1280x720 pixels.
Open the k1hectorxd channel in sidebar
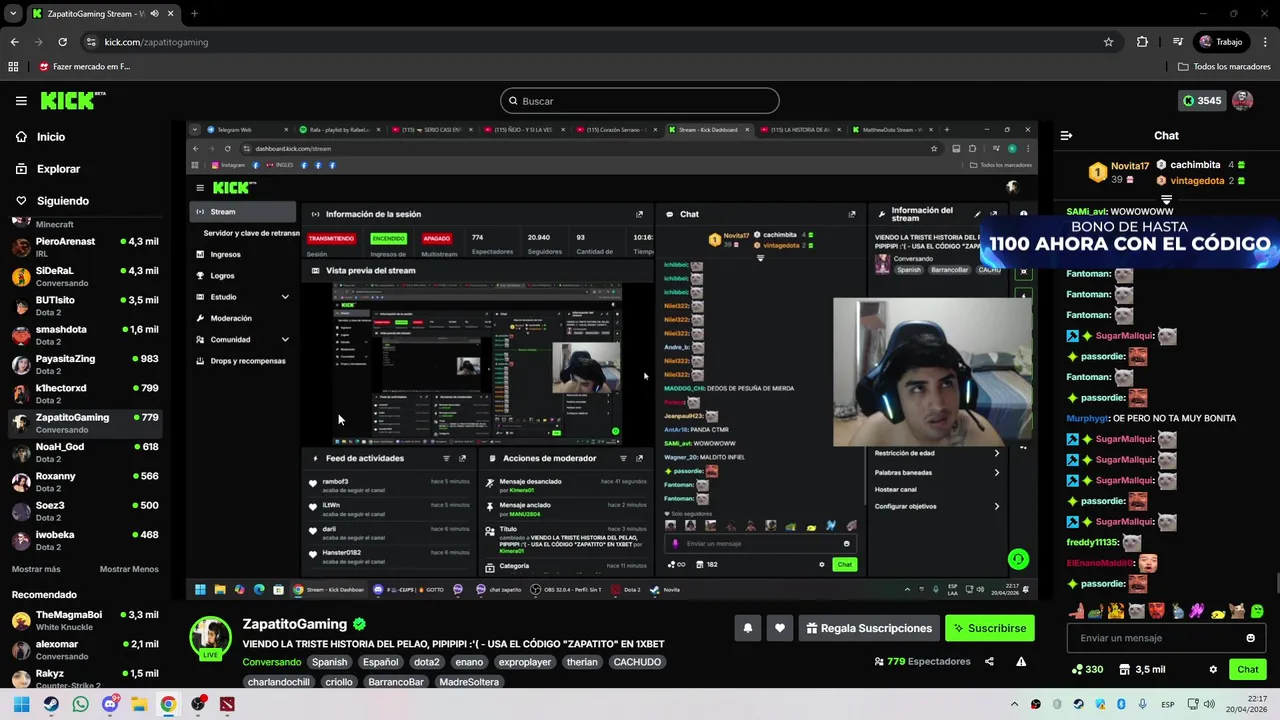coord(86,393)
